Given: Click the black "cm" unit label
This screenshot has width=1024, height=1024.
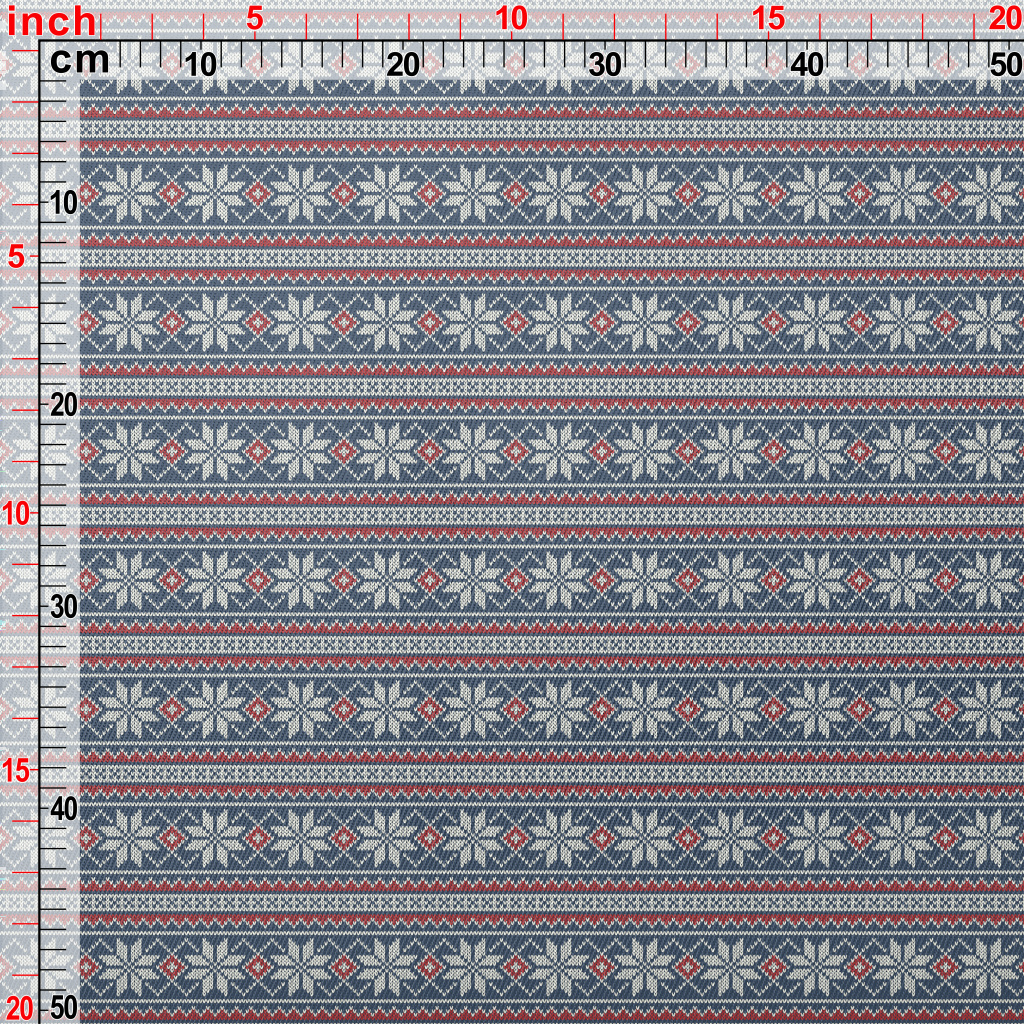Looking at the screenshot, I should [79, 62].
